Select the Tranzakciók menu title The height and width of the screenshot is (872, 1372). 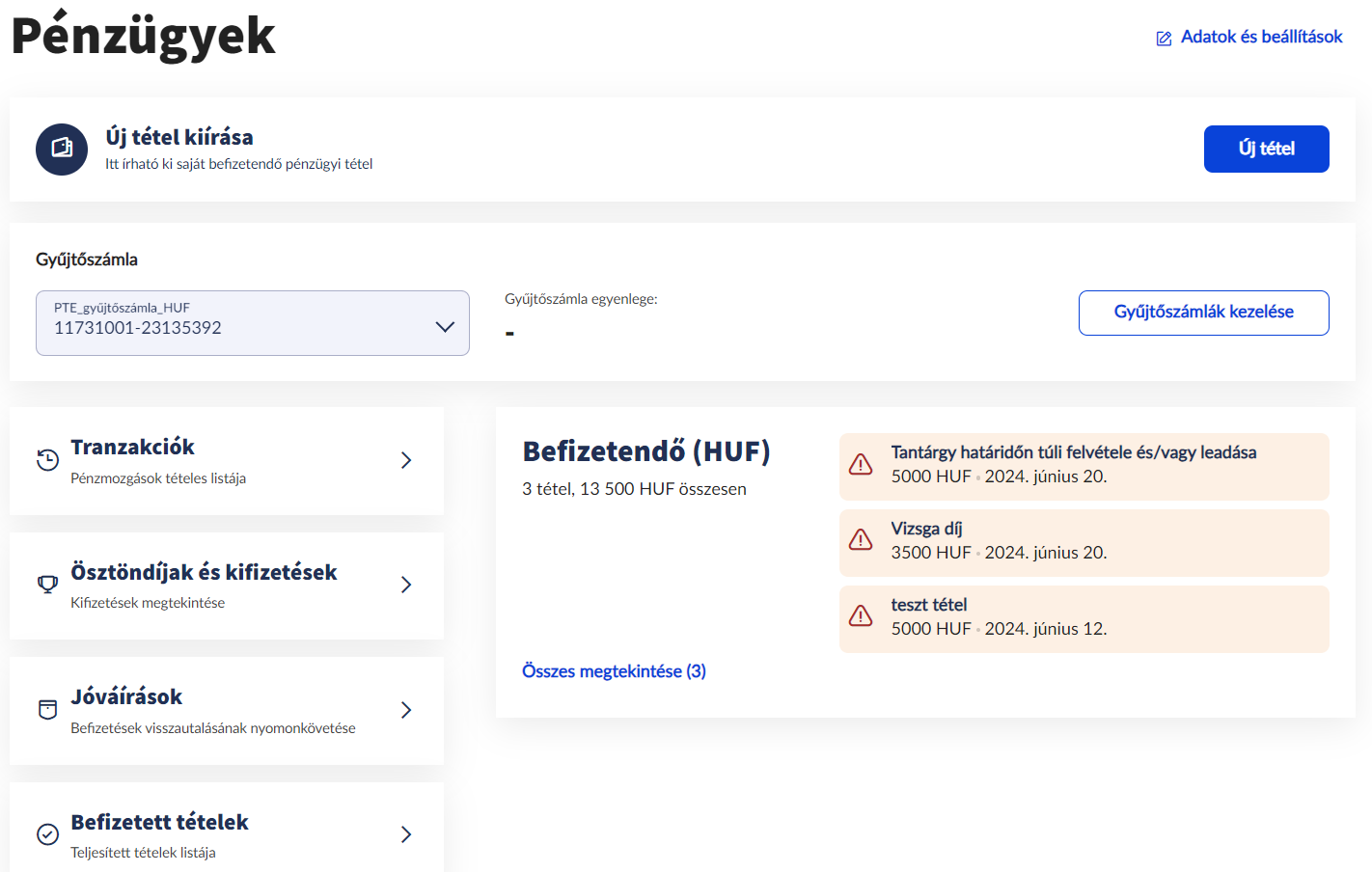click(x=132, y=448)
